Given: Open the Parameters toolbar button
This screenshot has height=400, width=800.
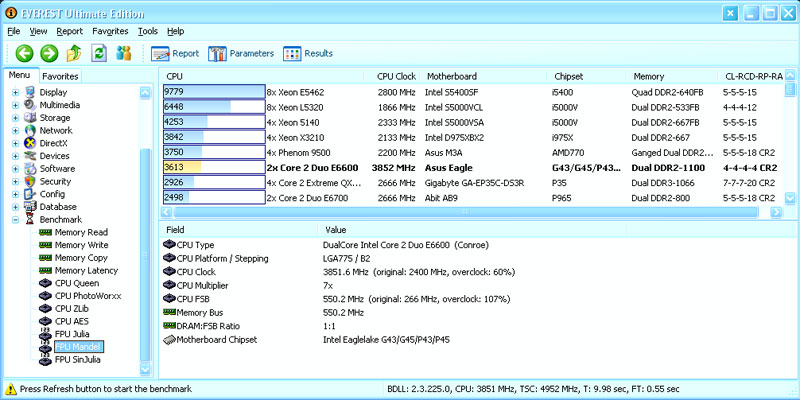Looking at the screenshot, I should point(241,54).
